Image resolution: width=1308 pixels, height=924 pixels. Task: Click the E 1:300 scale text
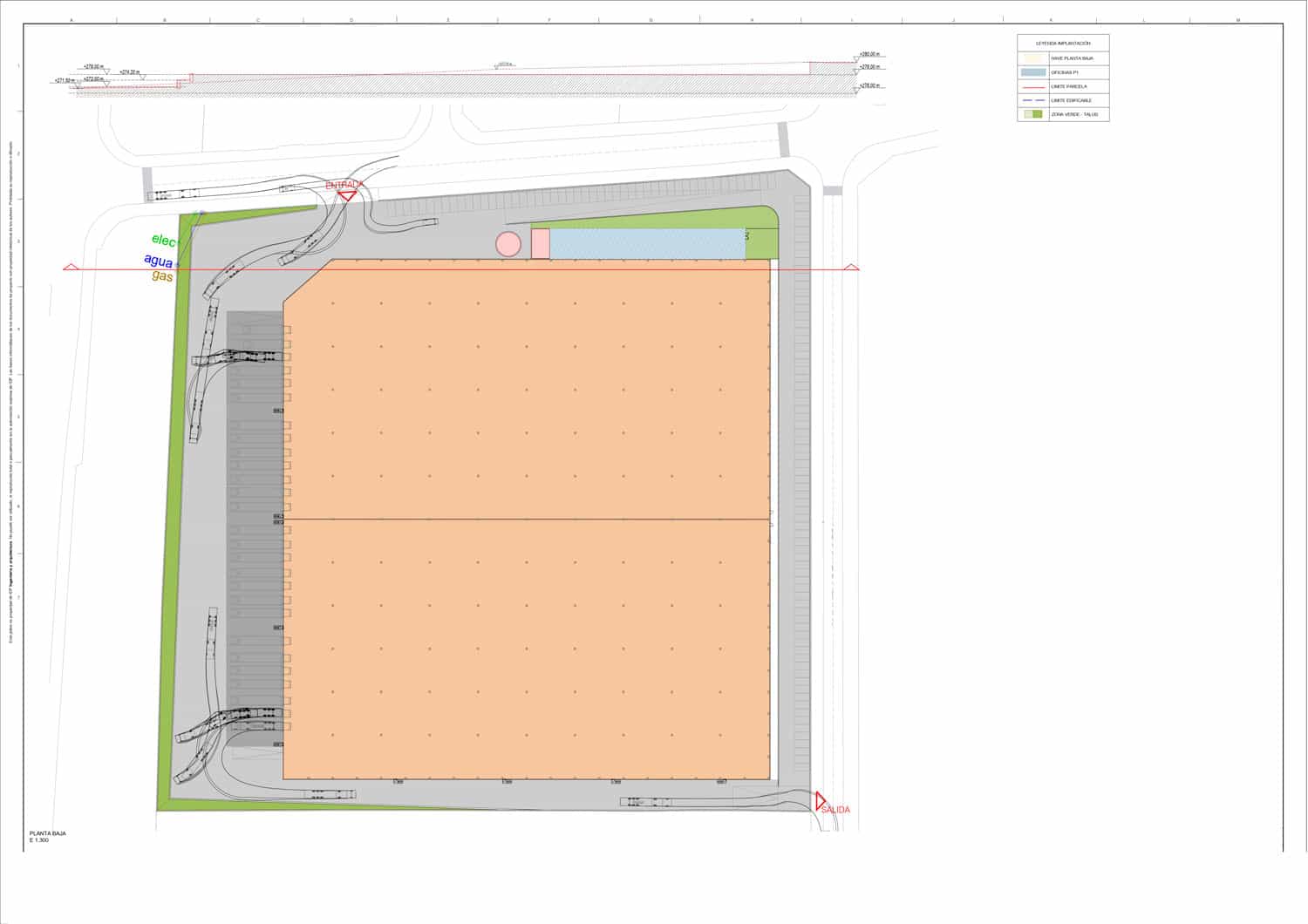coord(39,840)
